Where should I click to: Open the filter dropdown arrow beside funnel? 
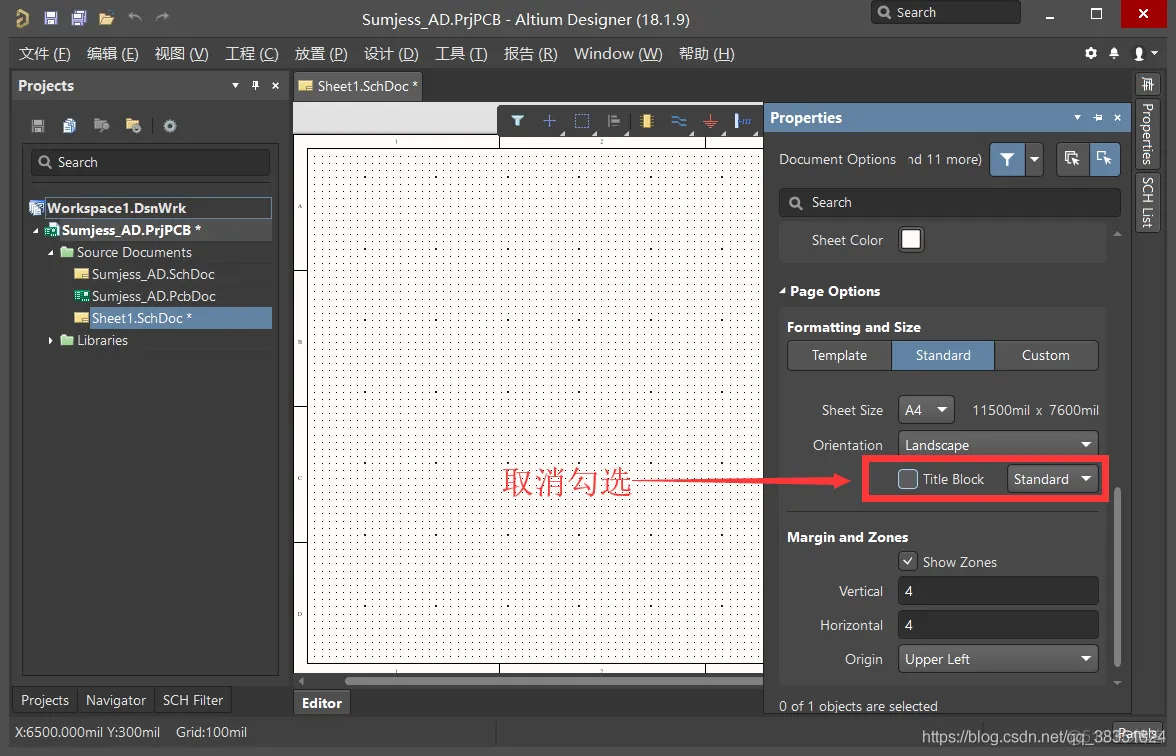1034,159
